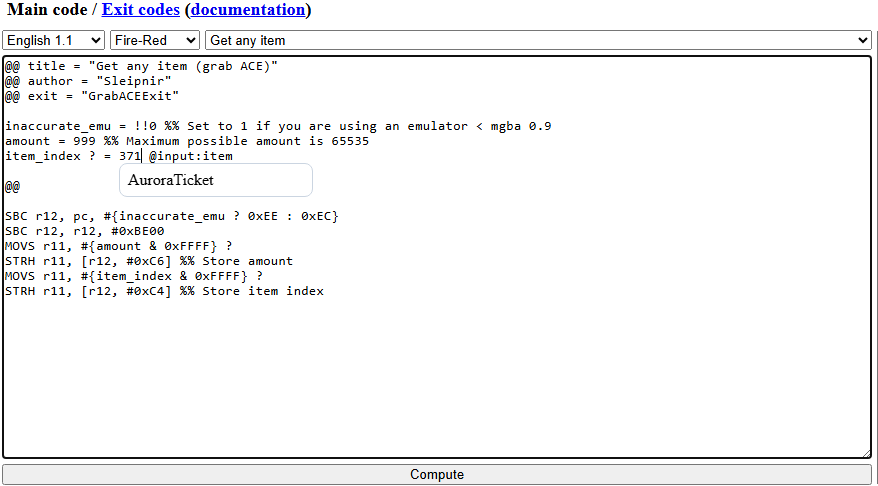Click the author line "Sleipnir"
878x486 pixels.
[88, 81]
